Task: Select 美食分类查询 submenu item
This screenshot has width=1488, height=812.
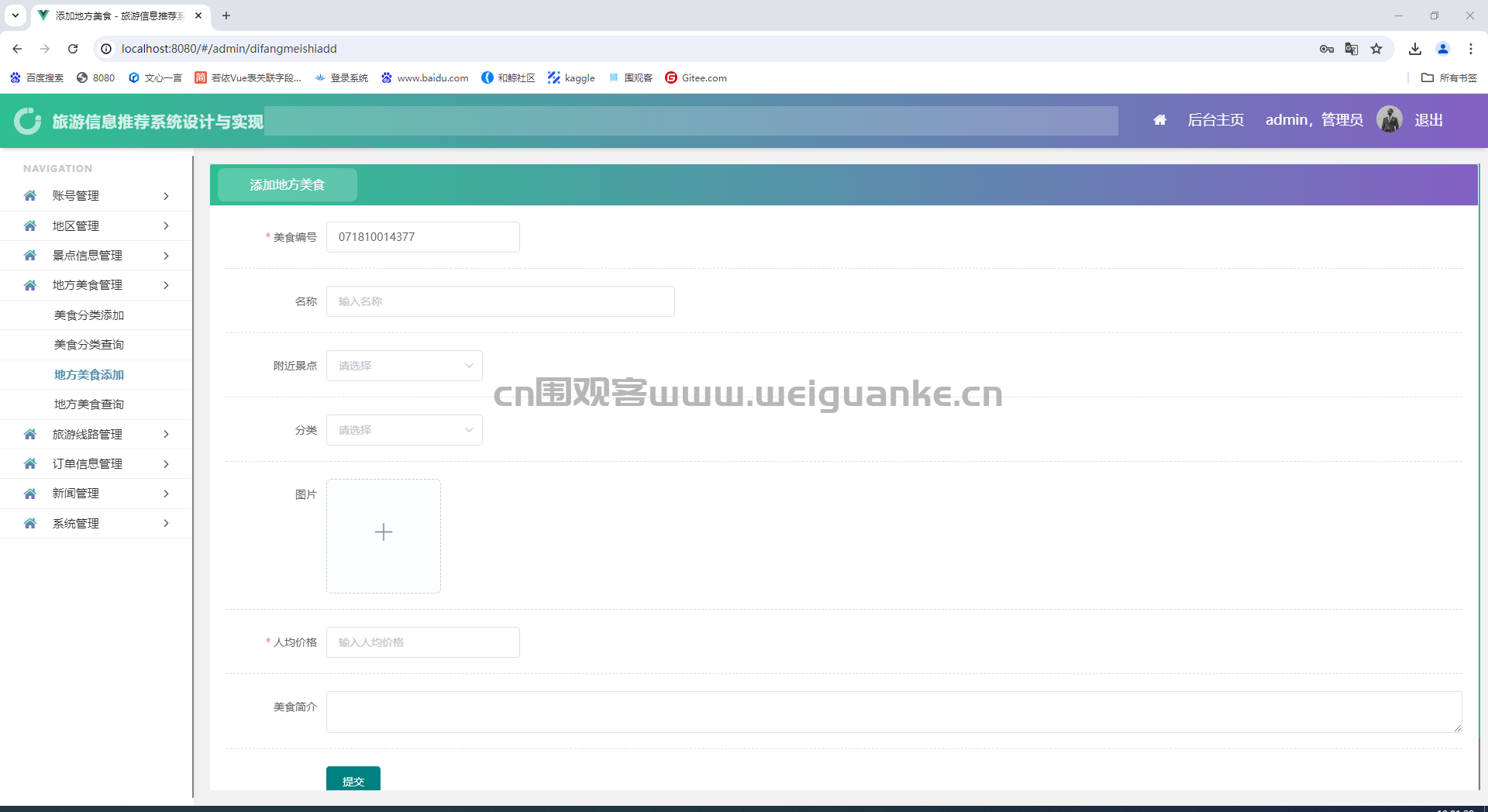Action: [x=89, y=345]
